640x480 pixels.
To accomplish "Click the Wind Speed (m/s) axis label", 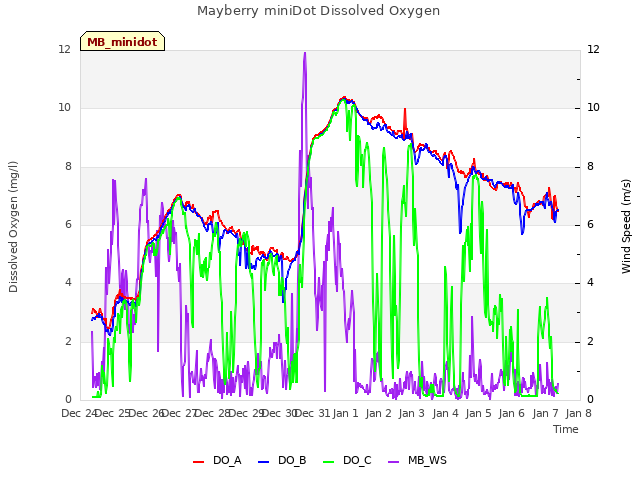I will [x=626, y=226].
